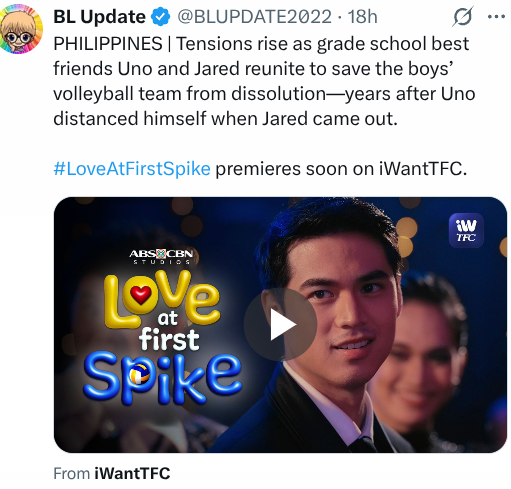
Task: Click the blue Spike title lettering
Action: [x=162, y=379]
